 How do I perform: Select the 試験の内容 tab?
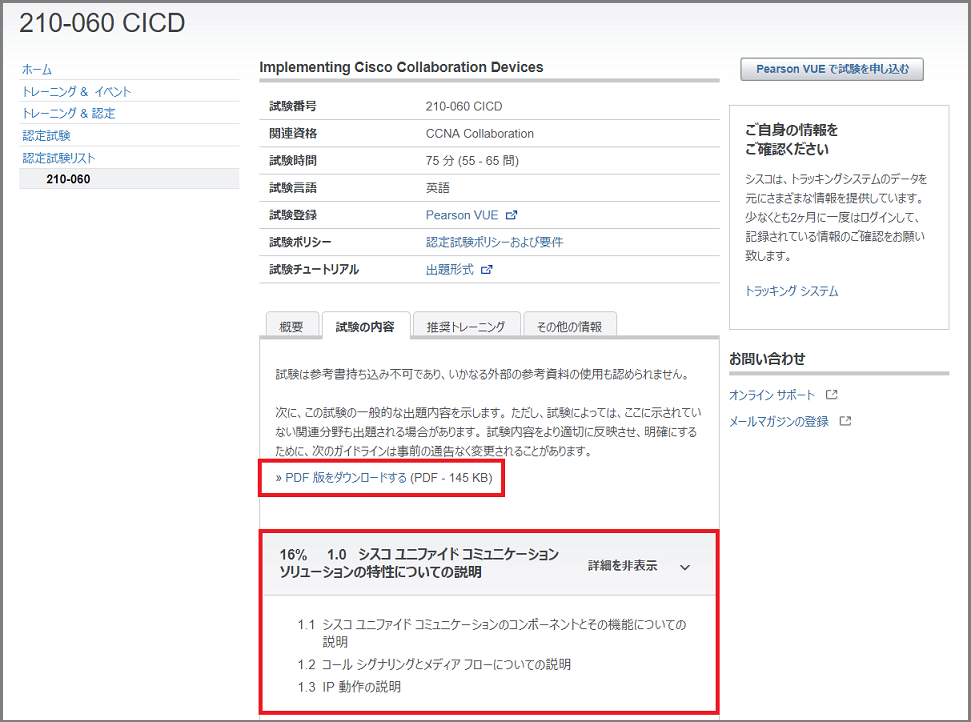click(365, 326)
